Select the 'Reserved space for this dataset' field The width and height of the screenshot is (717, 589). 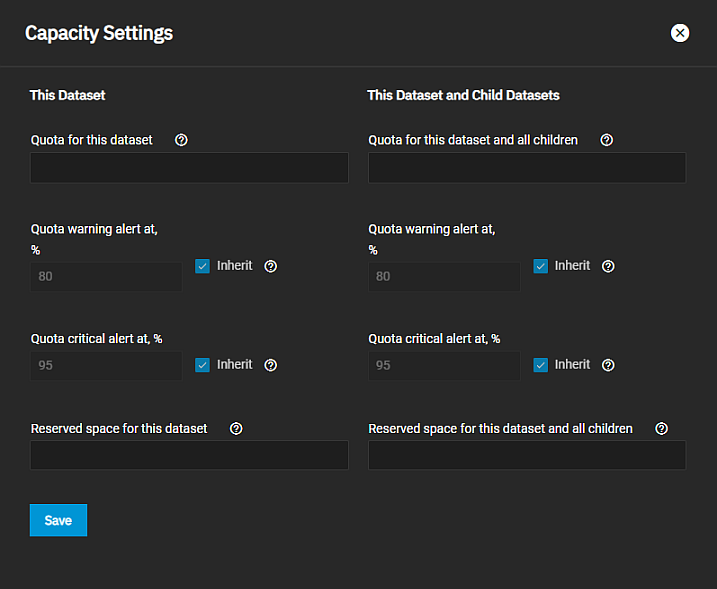coord(189,456)
